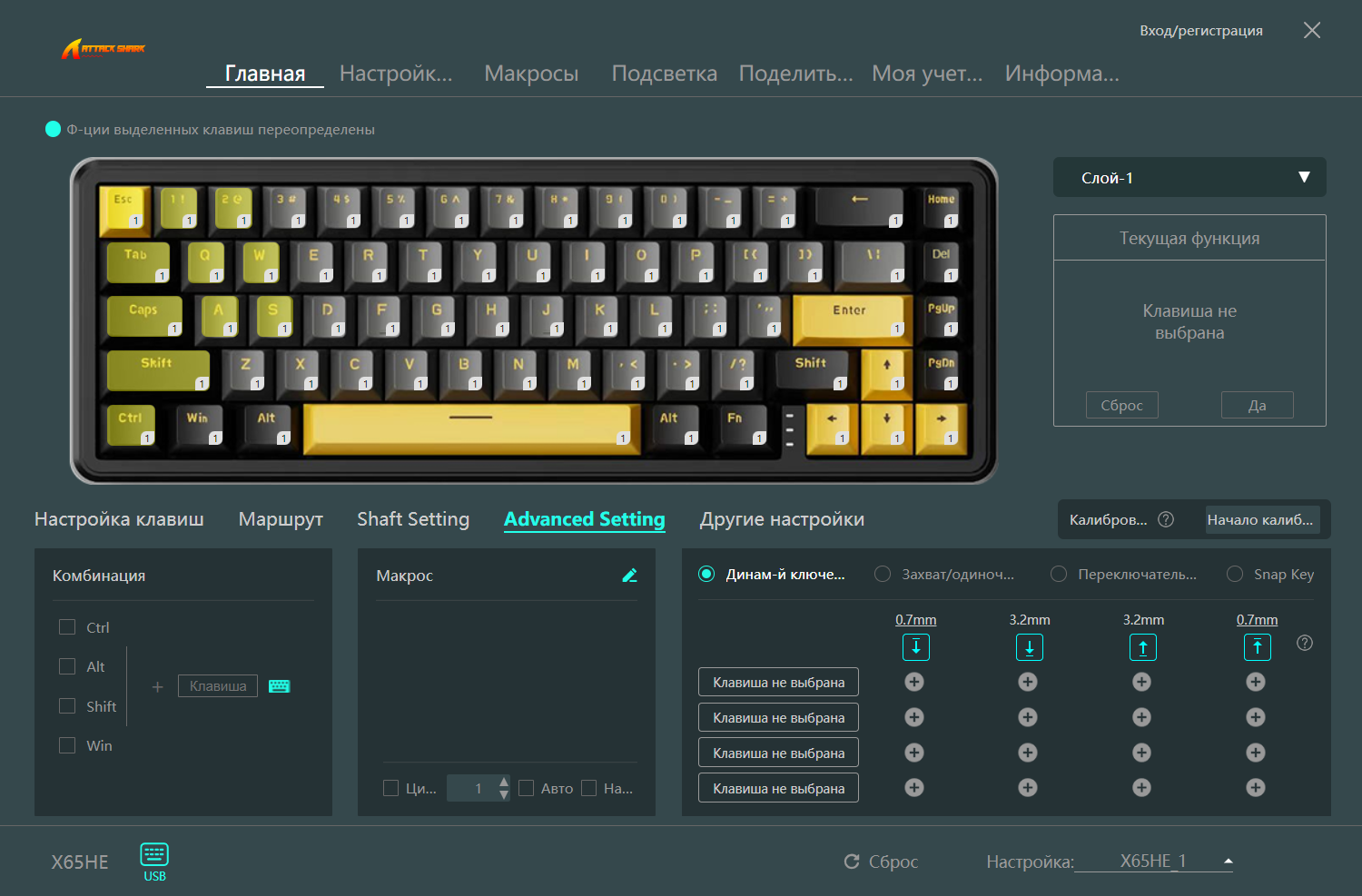This screenshot has width=1362, height=896.
Task: Check the Авто macro checkbox
Action: pyautogui.click(x=526, y=788)
